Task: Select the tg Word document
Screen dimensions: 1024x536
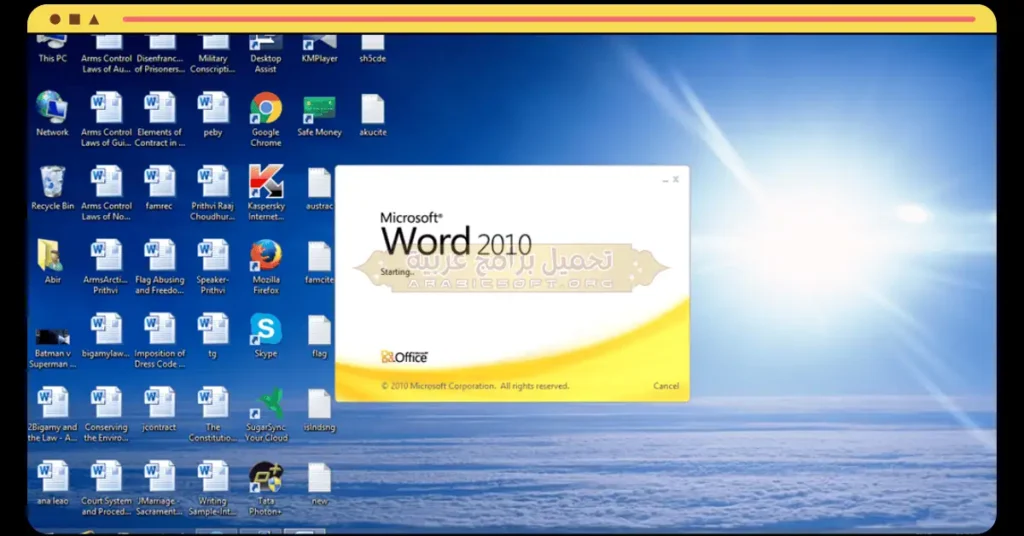Action: (x=213, y=330)
